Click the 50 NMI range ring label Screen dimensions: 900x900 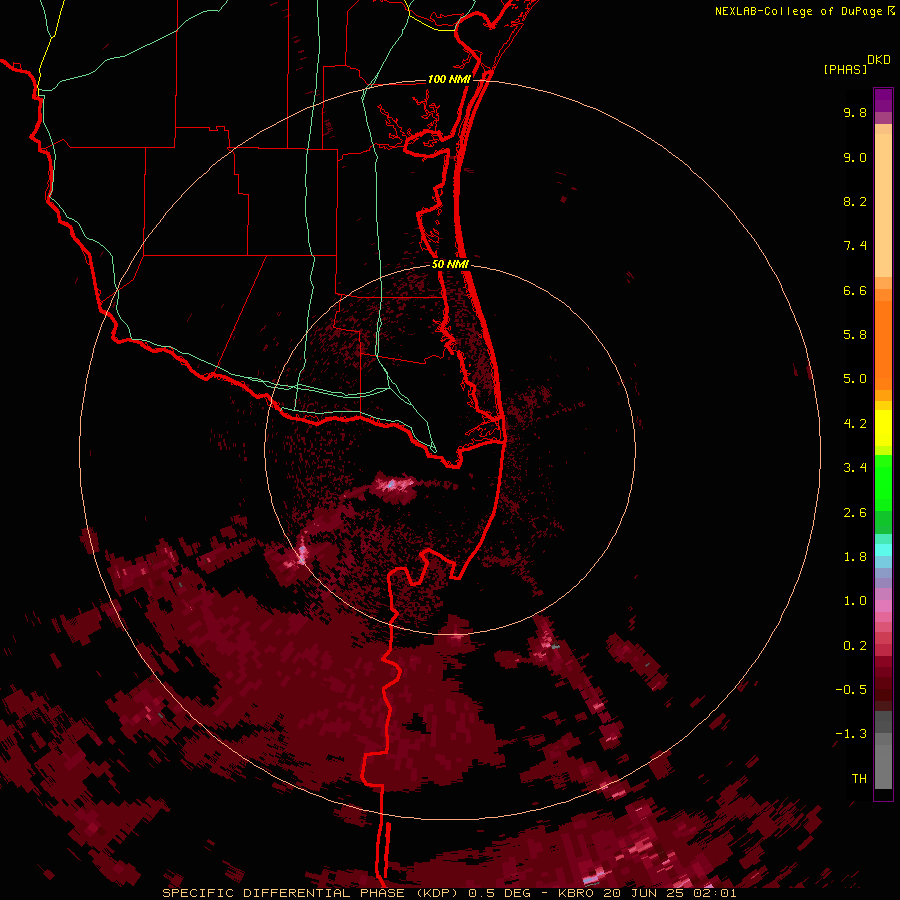coord(450,264)
